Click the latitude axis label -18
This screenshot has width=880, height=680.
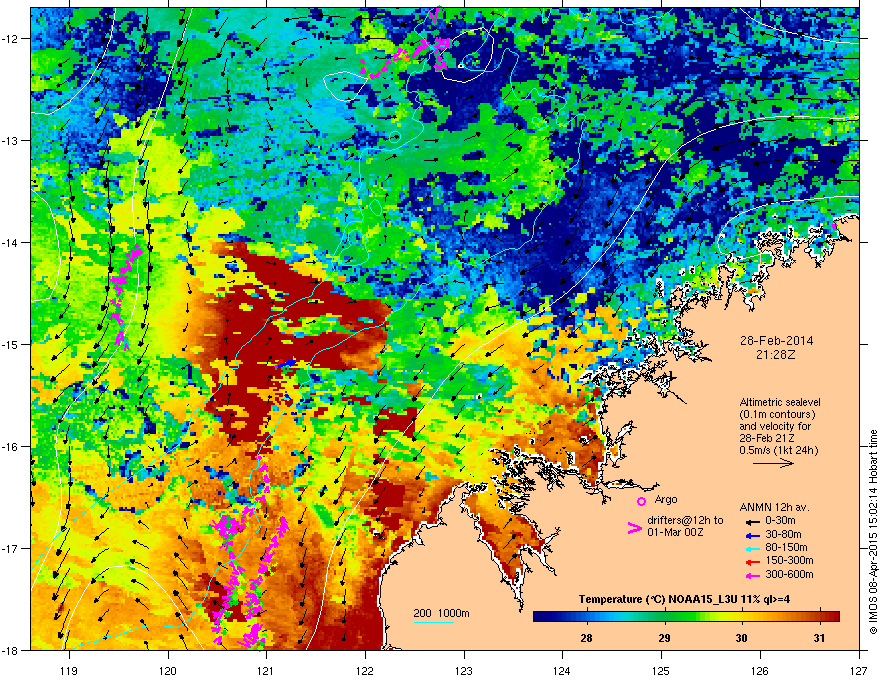11,650
